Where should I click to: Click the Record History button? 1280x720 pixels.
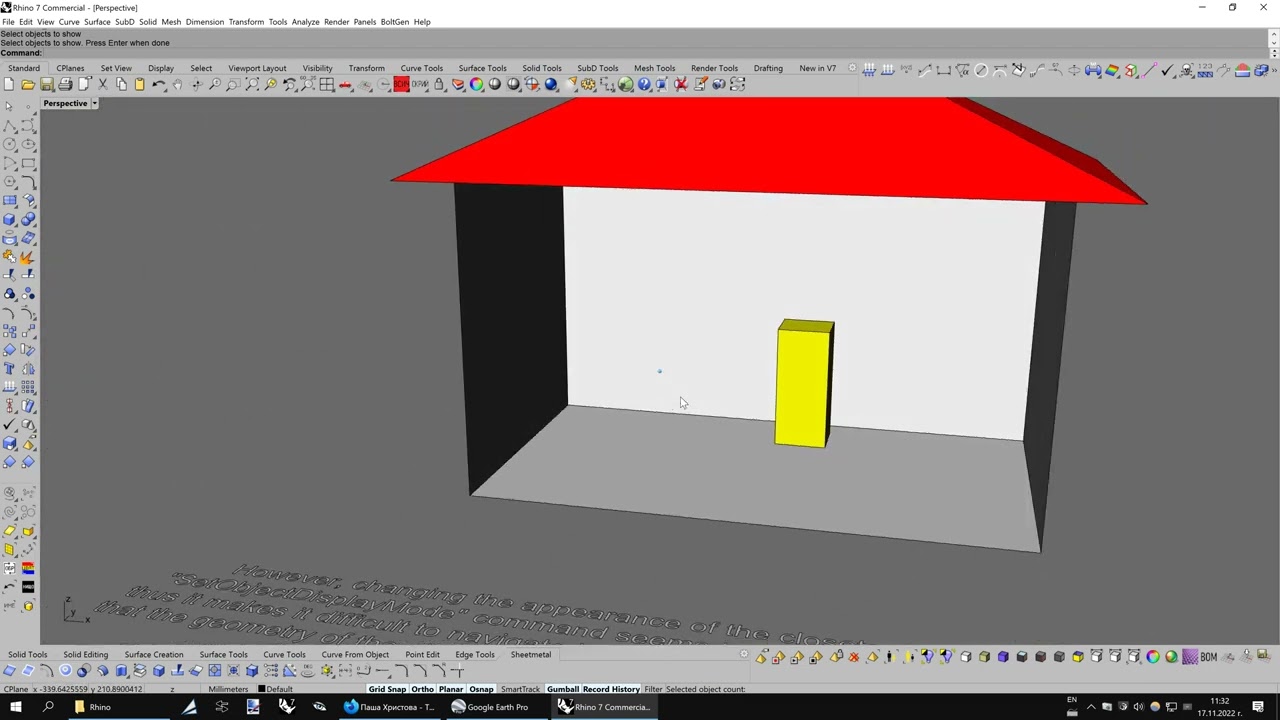(x=611, y=689)
